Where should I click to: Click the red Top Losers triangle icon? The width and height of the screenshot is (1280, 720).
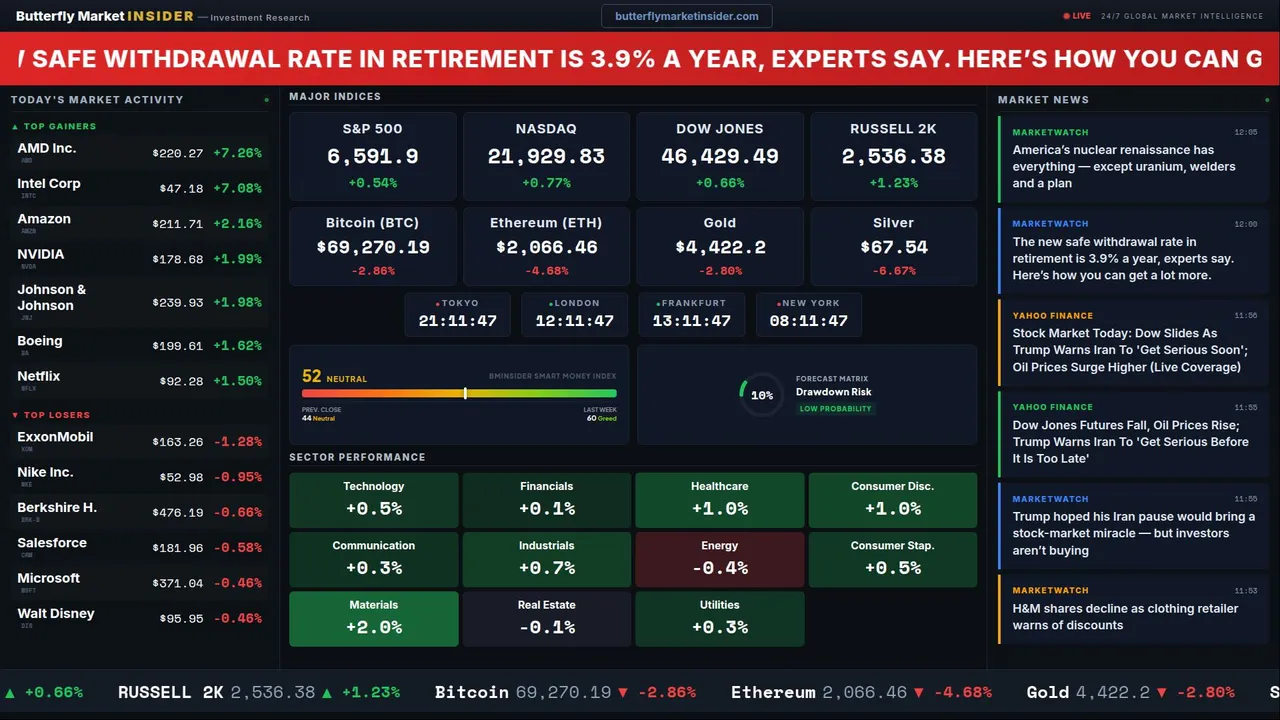pos(15,415)
